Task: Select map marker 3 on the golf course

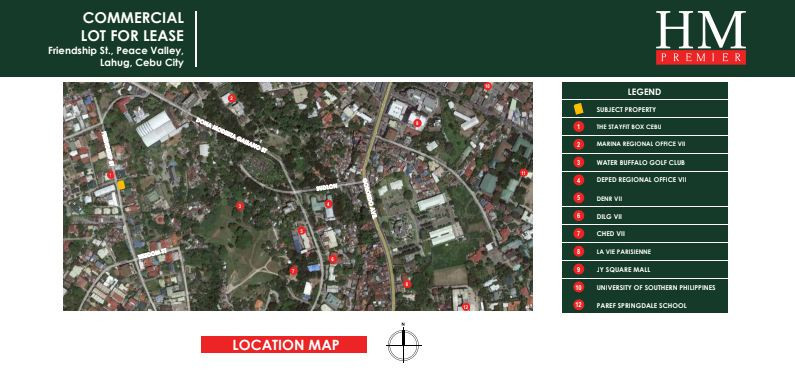Action: (x=240, y=206)
